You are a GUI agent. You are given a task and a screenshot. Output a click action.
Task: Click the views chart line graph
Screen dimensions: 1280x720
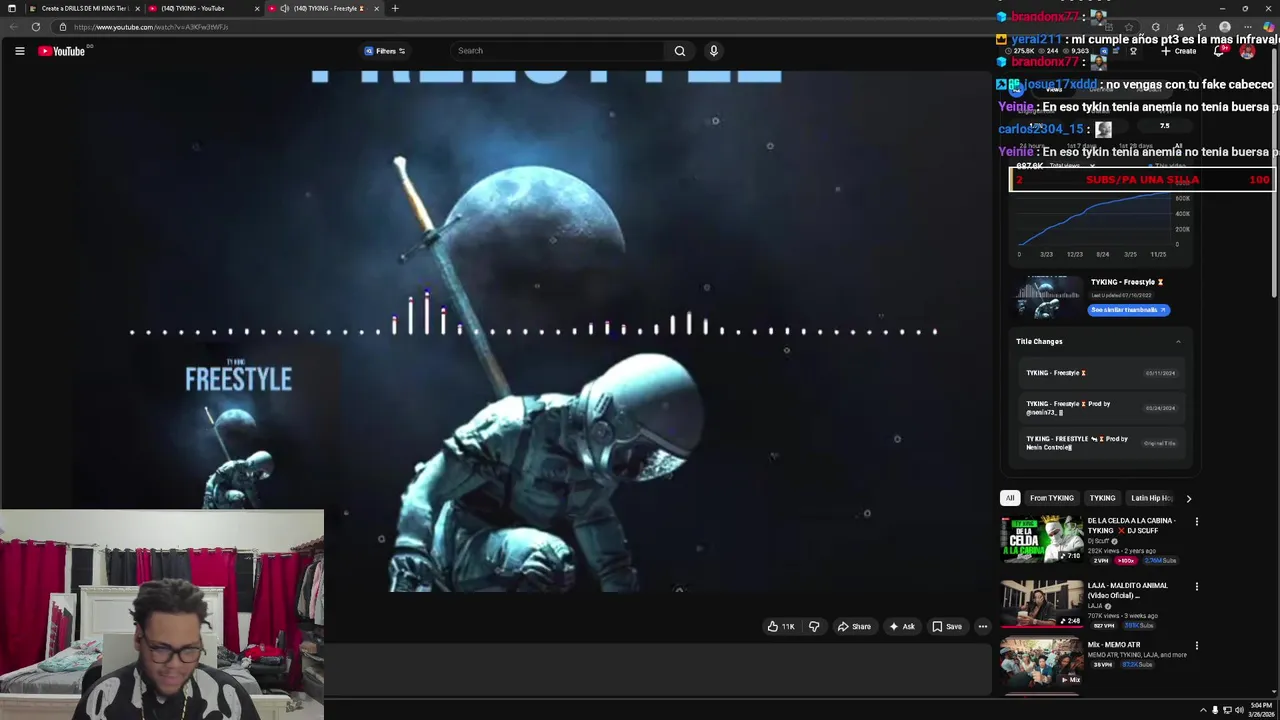point(1095,220)
